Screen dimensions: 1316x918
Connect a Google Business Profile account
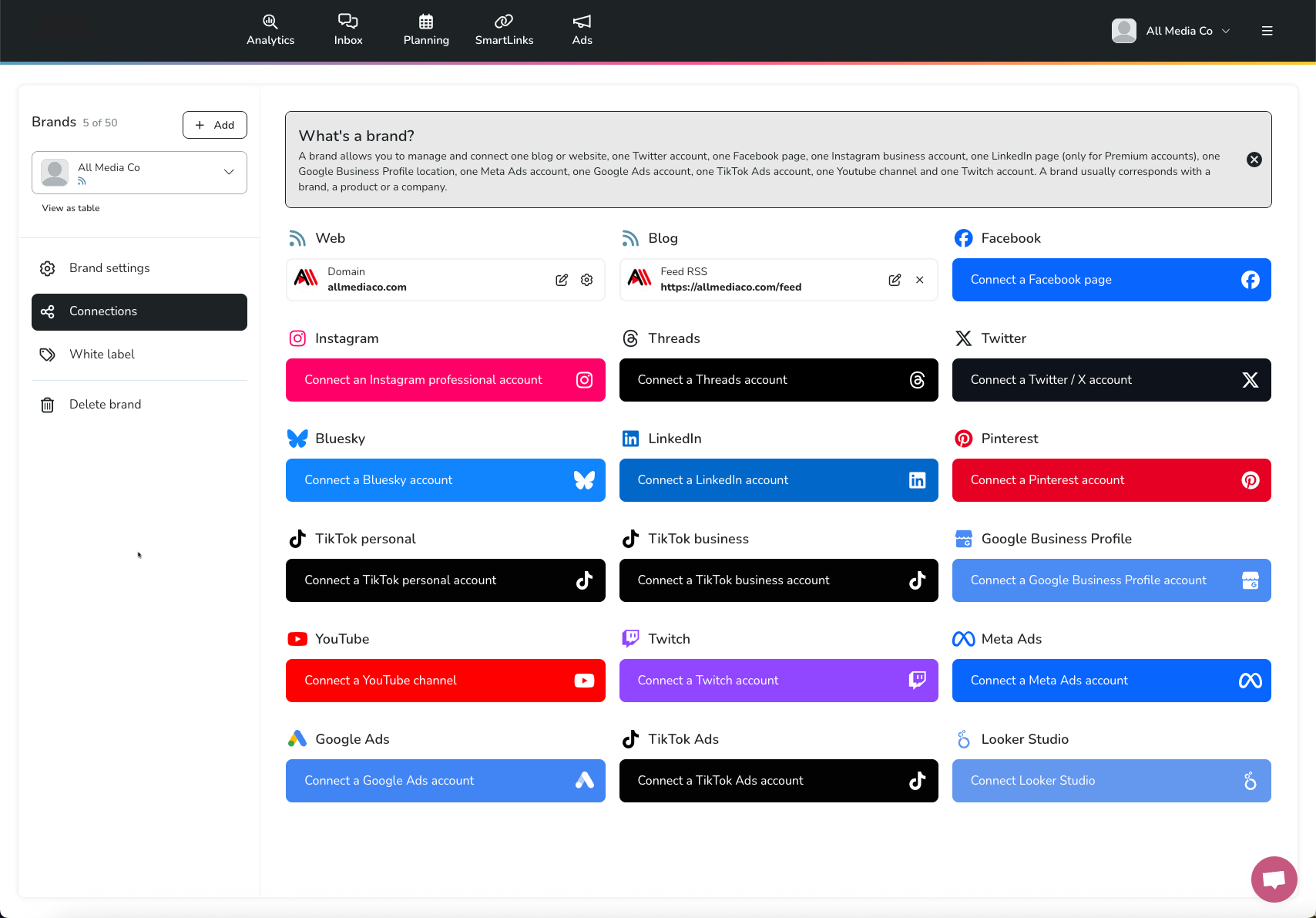(1111, 580)
